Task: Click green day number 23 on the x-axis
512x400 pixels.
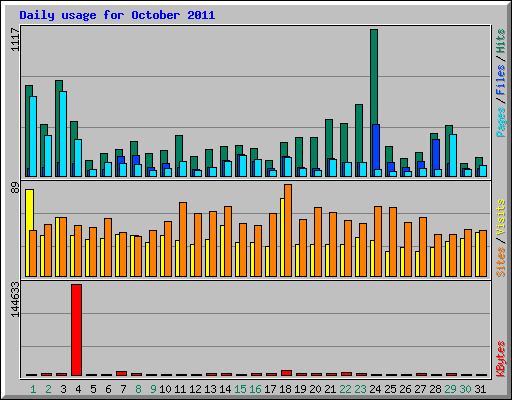Action: click(x=360, y=389)
